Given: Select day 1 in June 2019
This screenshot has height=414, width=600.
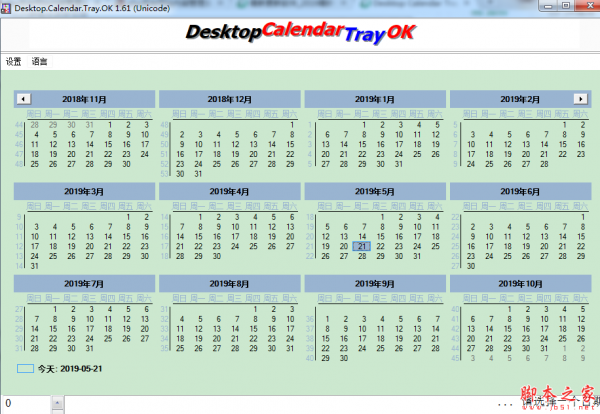Looking at the screenshot, I should coord(583,217).
